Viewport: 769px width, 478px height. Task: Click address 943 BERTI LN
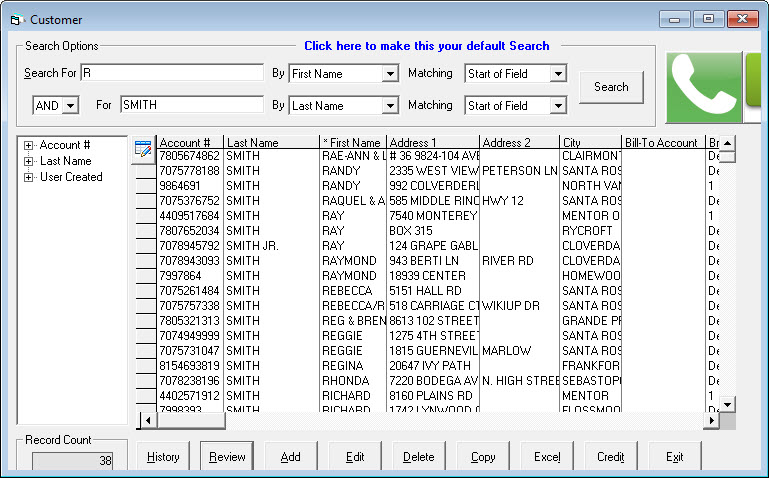coord(433,261)
